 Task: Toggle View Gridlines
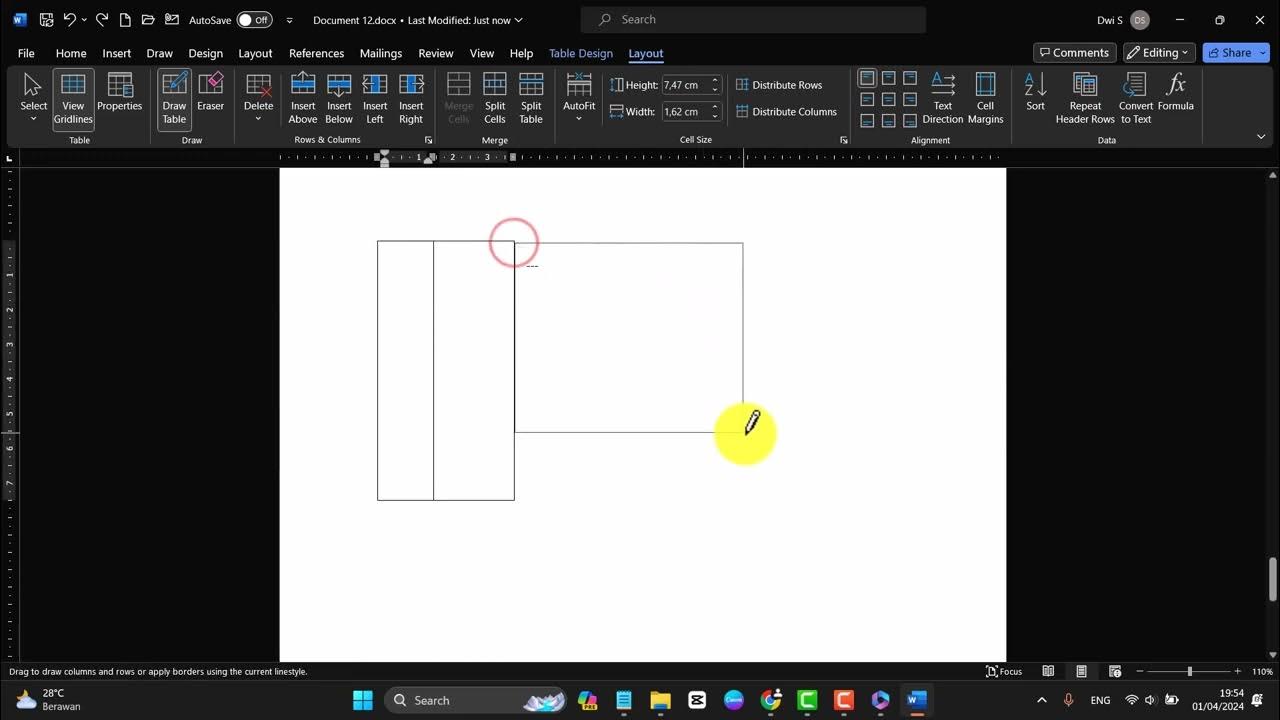[x=73, y=97]
